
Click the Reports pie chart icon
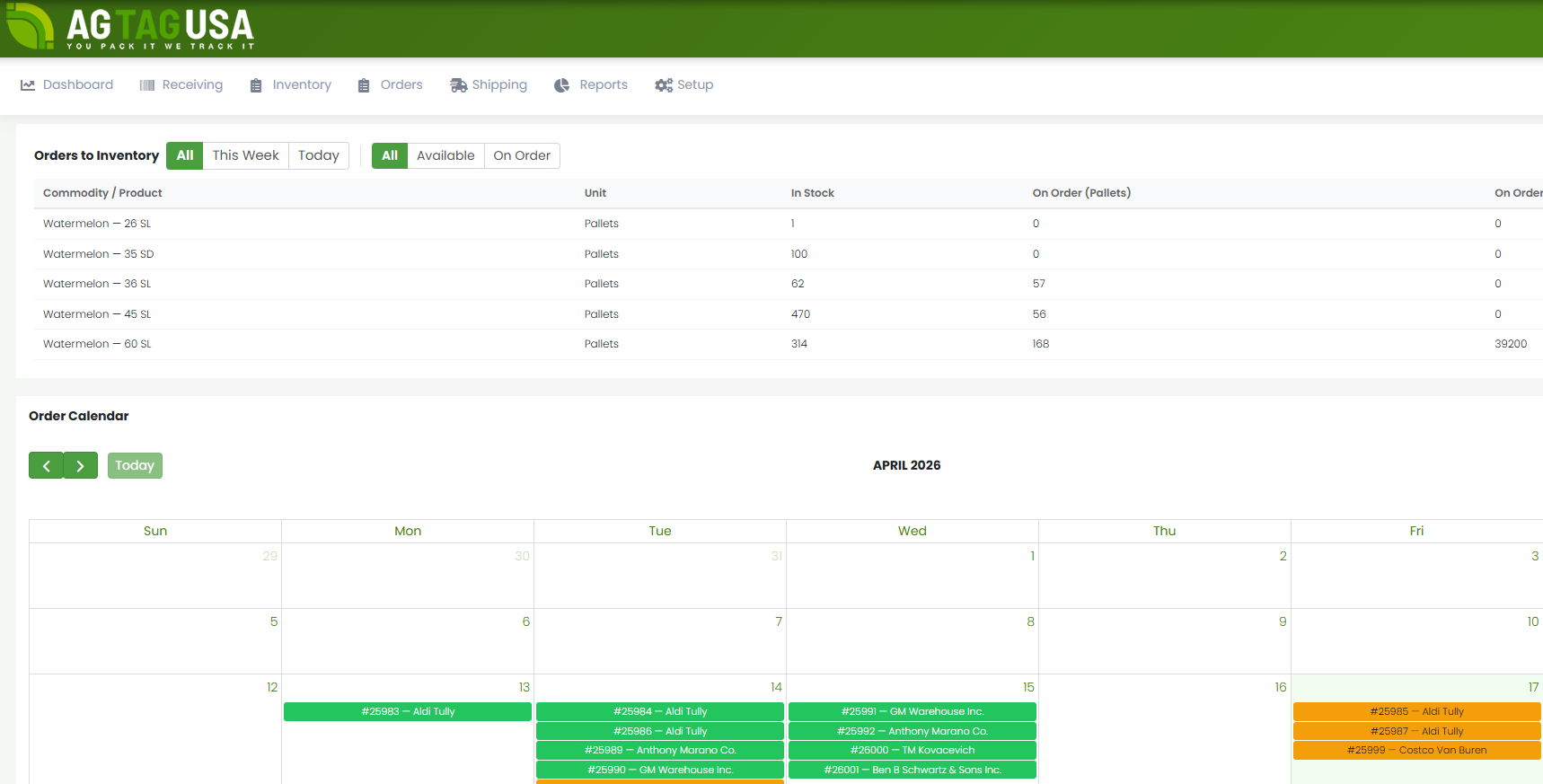click(561, 85)
